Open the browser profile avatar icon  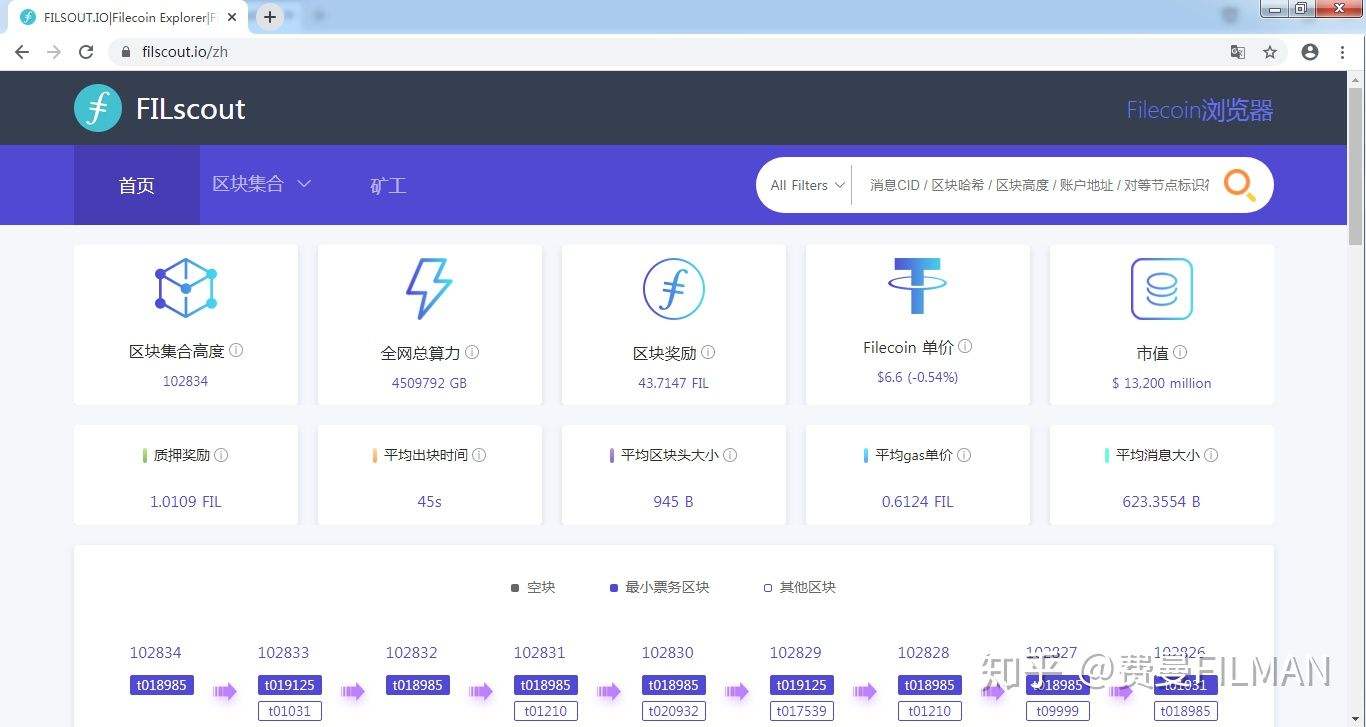1310,52
